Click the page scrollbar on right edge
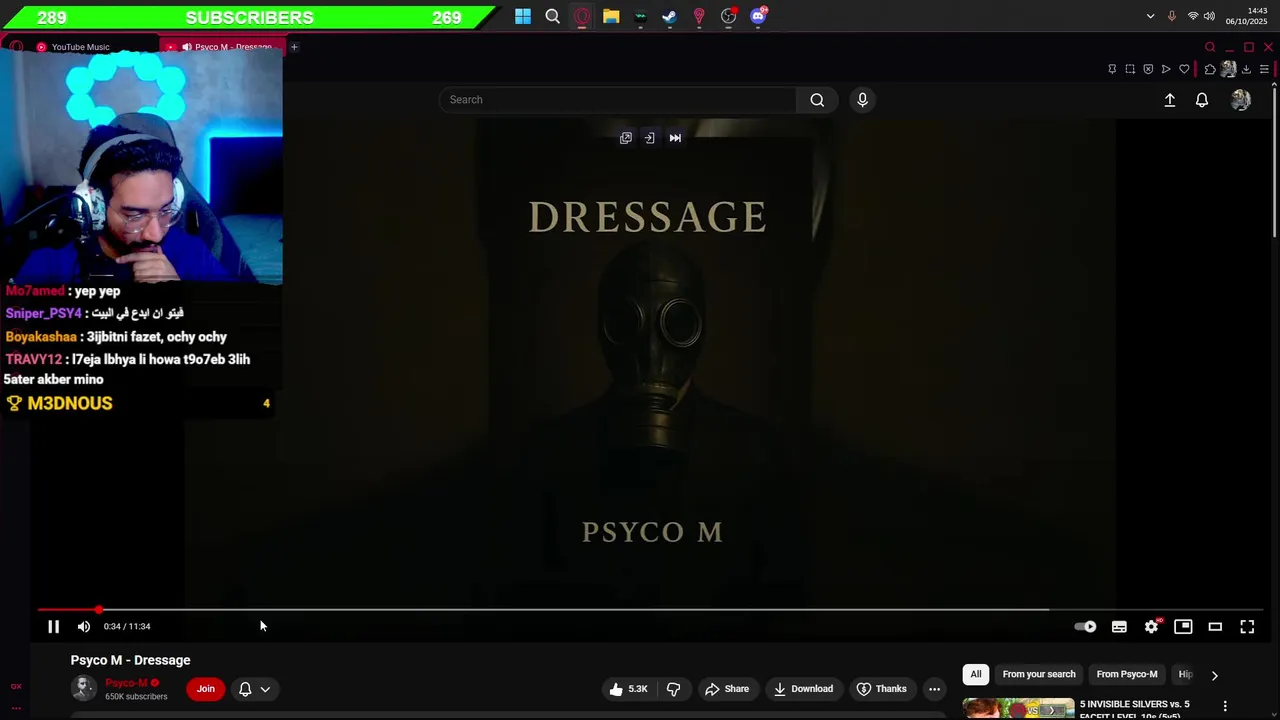 click(x=1275, y=162)
